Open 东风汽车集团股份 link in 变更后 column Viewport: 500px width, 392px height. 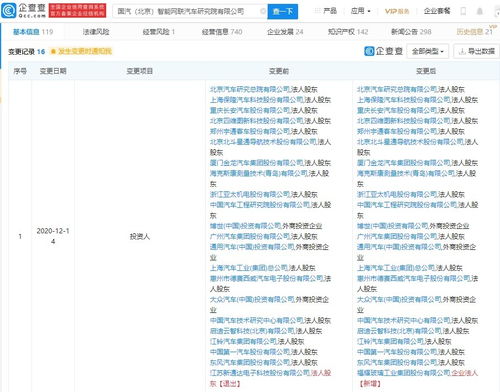tap(397, 362)
